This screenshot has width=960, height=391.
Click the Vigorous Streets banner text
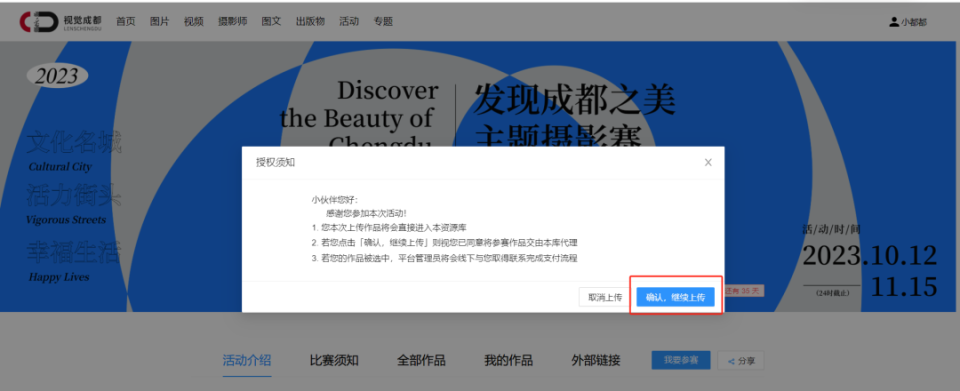[66, 220]
